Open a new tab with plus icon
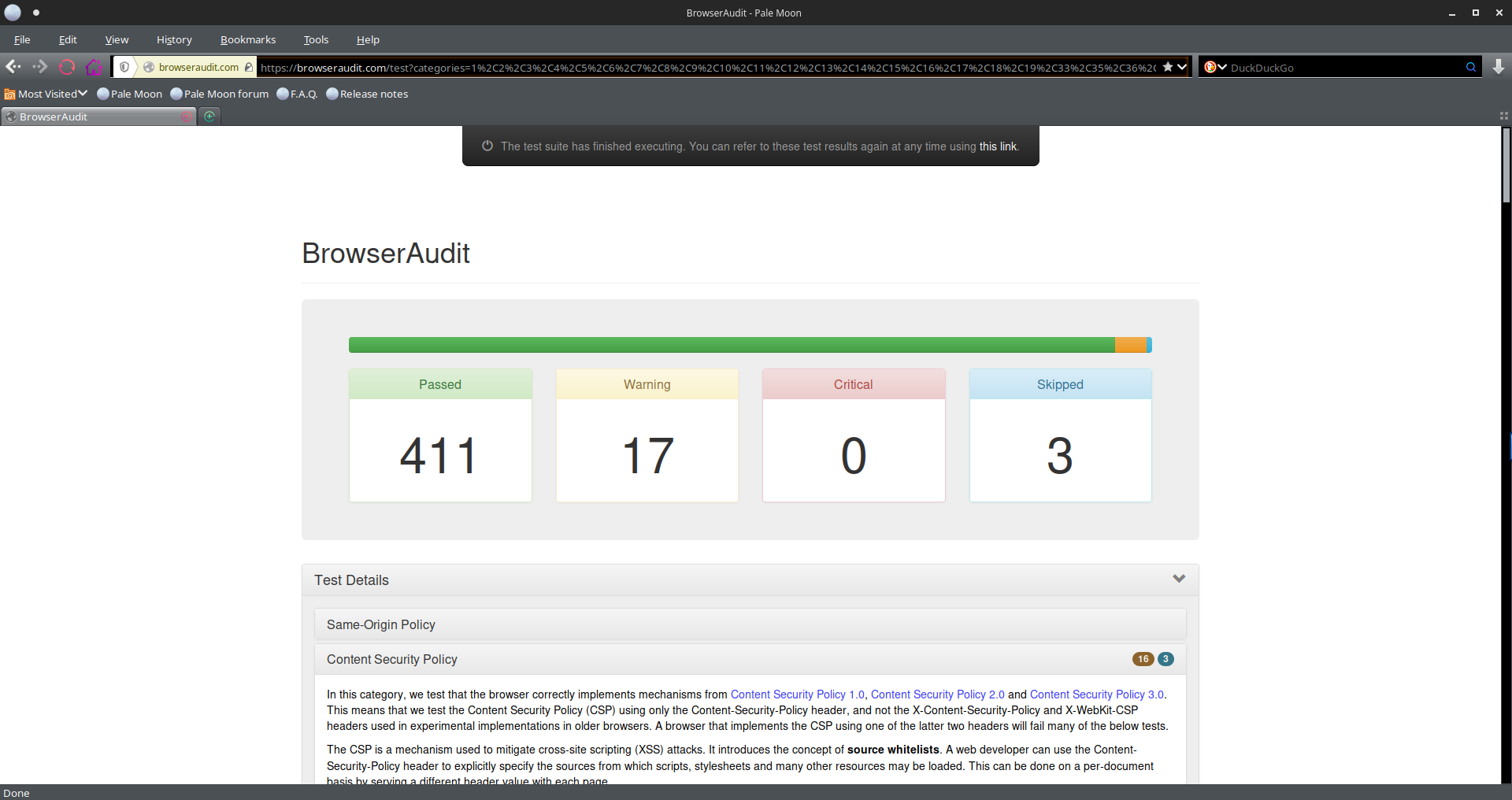This screenshot has height=800, width=1512. [209, 117]
